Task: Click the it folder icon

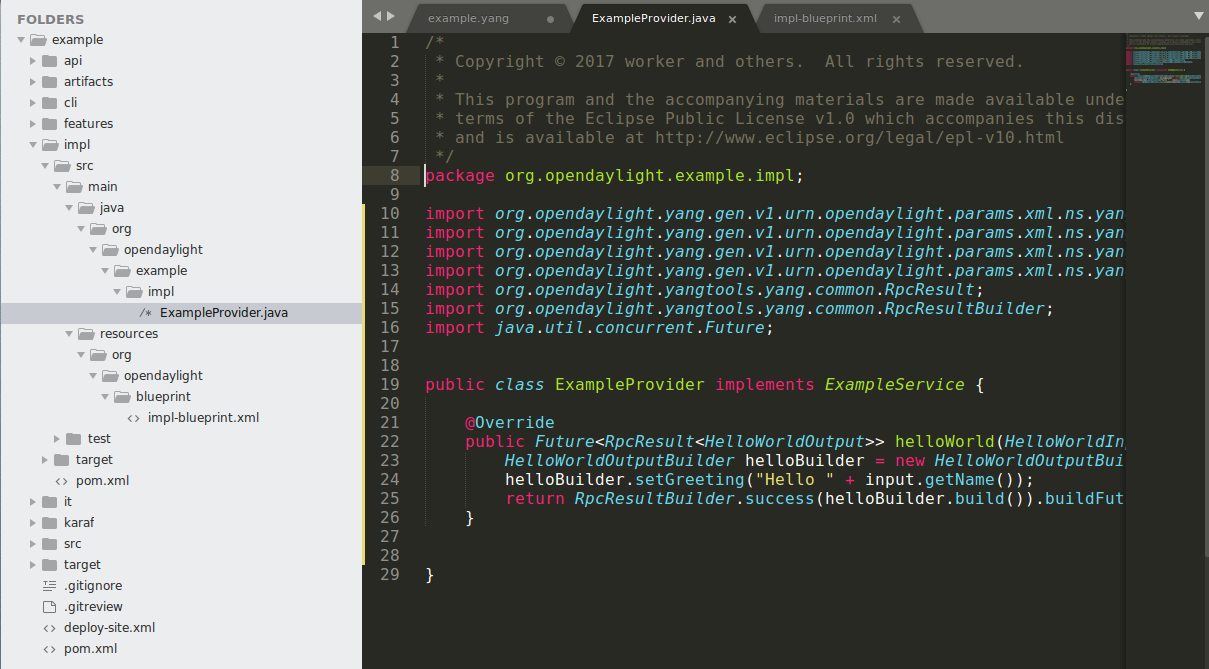Action: pyautogui.click(x=50, y=502)
